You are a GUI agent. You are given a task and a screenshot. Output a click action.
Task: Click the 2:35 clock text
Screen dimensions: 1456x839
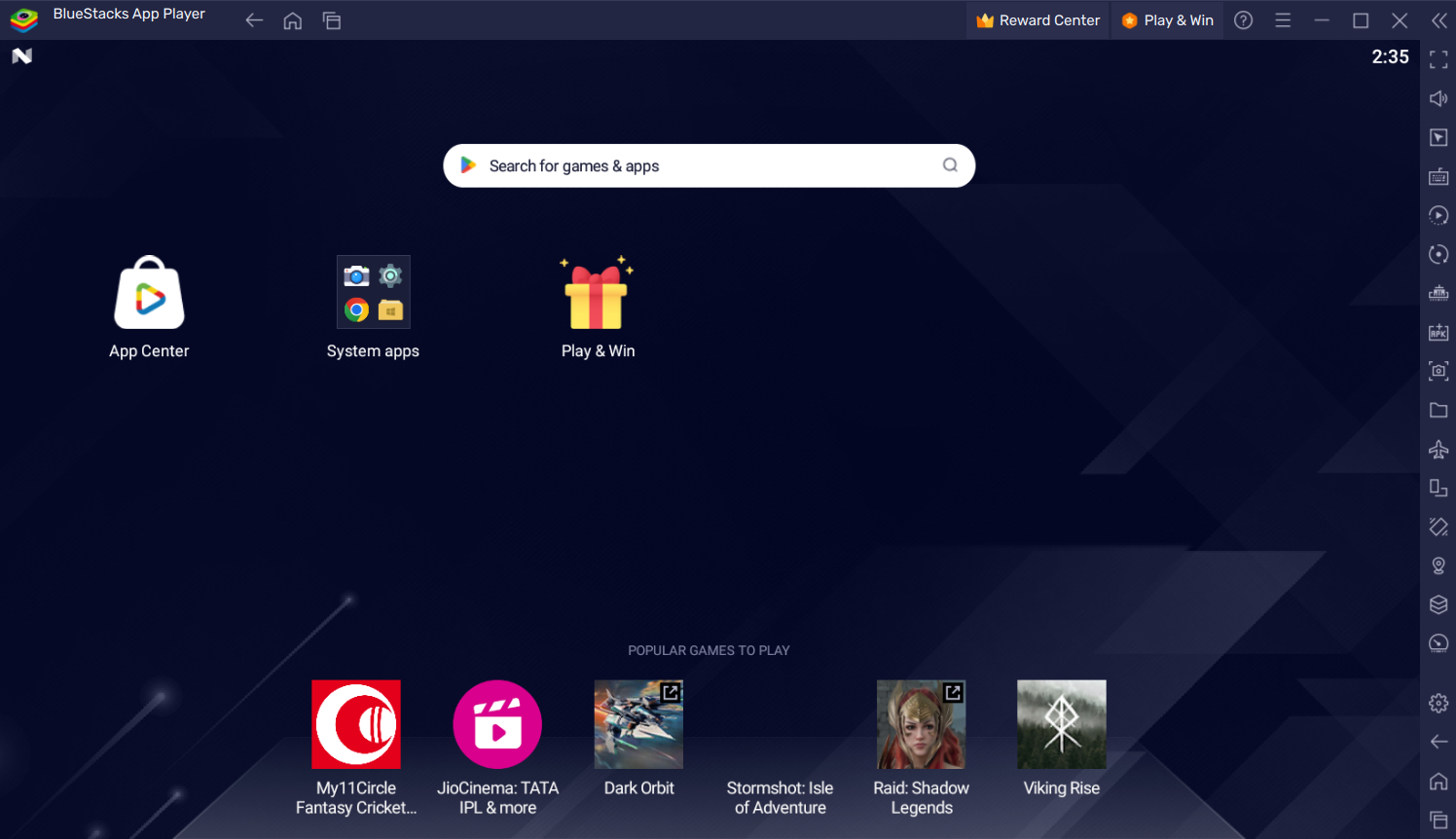(1390, 56)
